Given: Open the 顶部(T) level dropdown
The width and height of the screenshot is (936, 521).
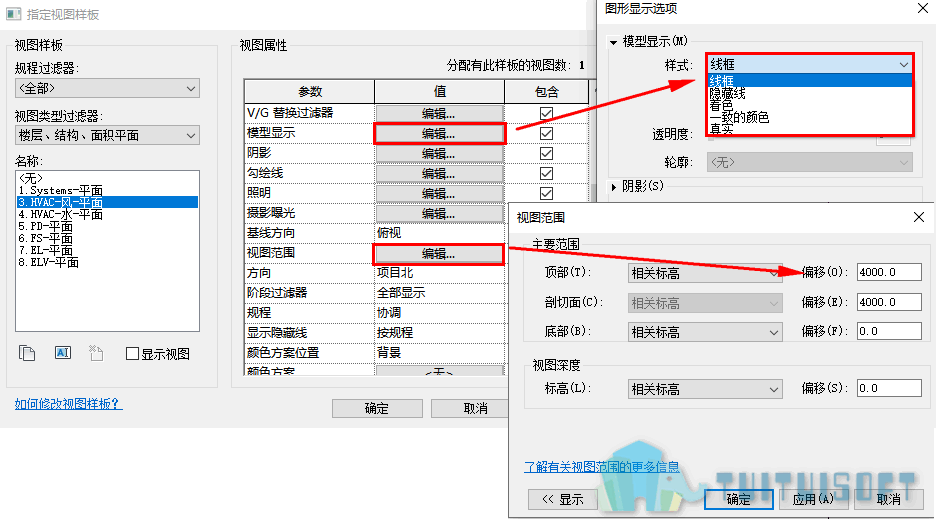Looking at the screenshot, I should pos(705,273).
